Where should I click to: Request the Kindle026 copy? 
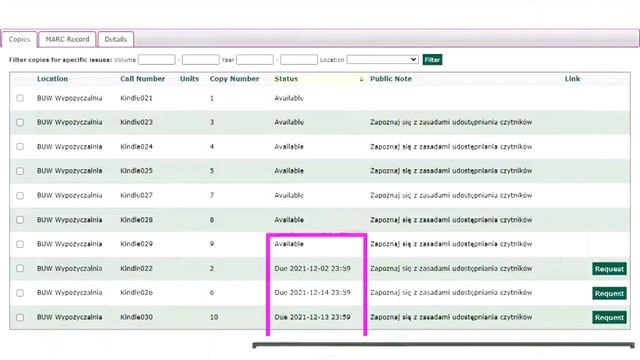coord(609,293)
